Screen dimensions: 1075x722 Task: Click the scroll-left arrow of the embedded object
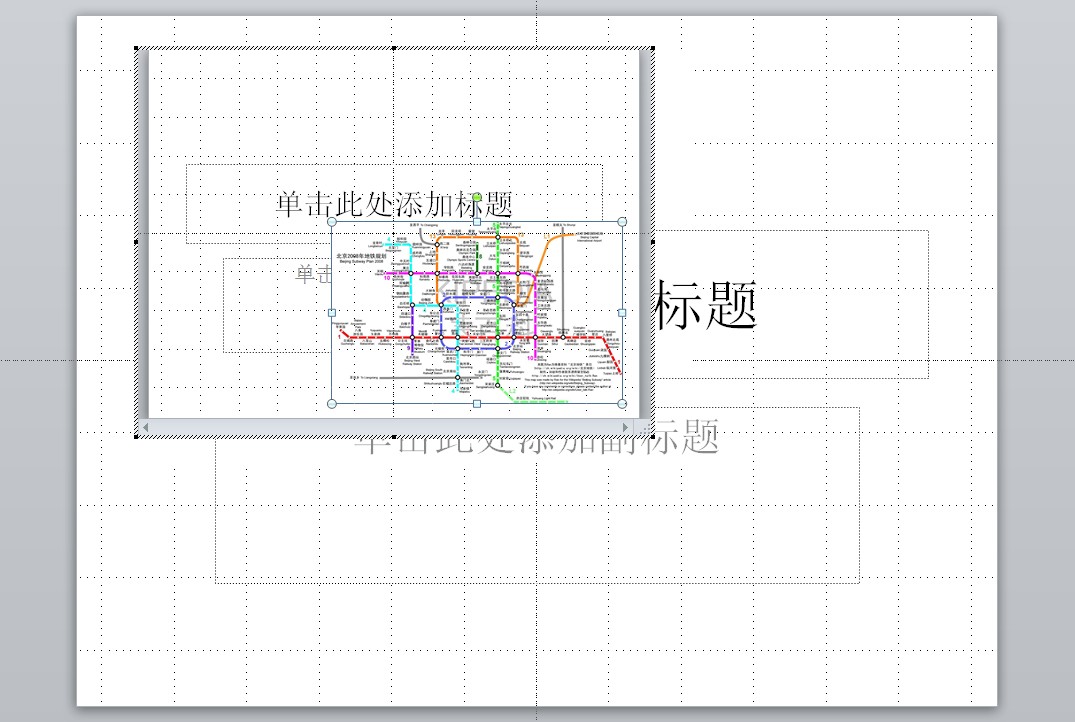click(x=145, y=427)
